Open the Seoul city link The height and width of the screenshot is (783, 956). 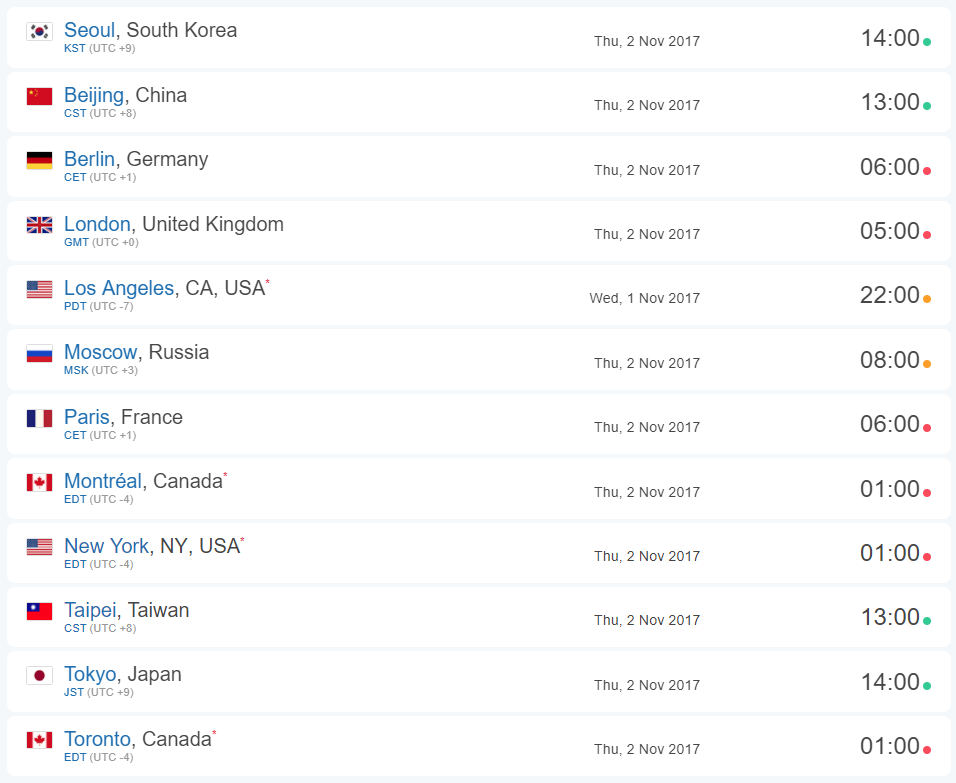point(90,30)
